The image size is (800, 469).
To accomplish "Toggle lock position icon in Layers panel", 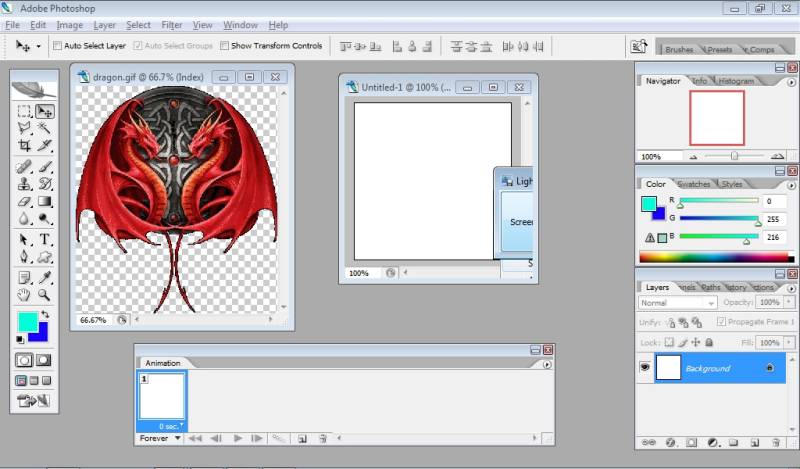I will pyautogui.click(x=695, y=342).
